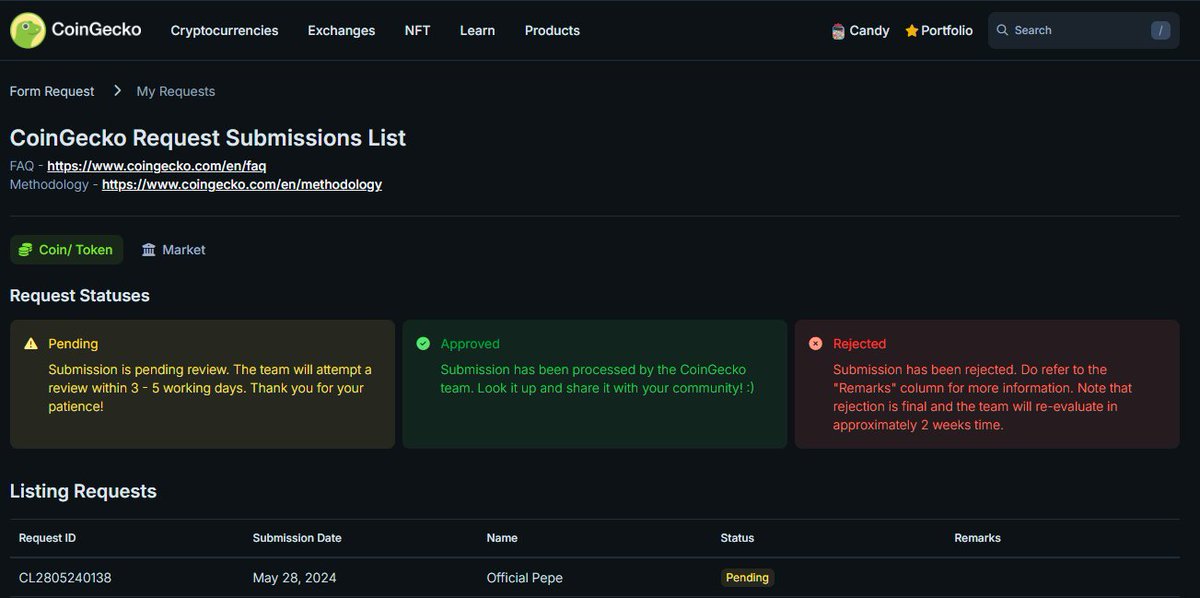Viewport: 1200px width, 598px height.
Task: Open My Requests breadcrumb
Action: click(176, 91)
